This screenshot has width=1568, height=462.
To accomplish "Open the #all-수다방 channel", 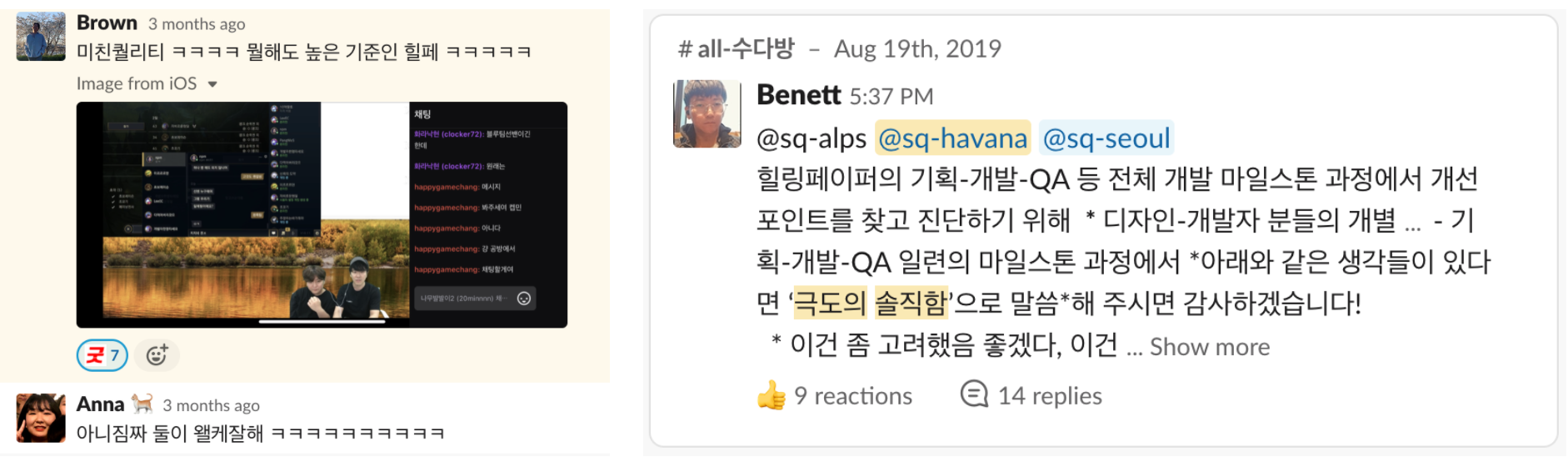I will coord(737,49).
